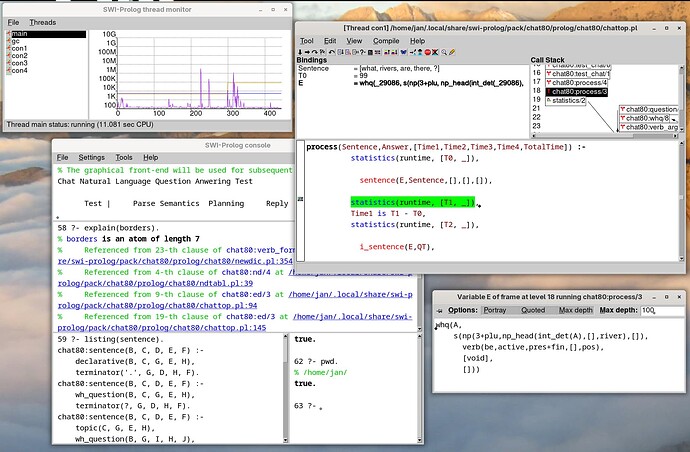The height and width of the screenshot is (452, 690).
Task: Open File menu in thread monitor
Action: 13,22
